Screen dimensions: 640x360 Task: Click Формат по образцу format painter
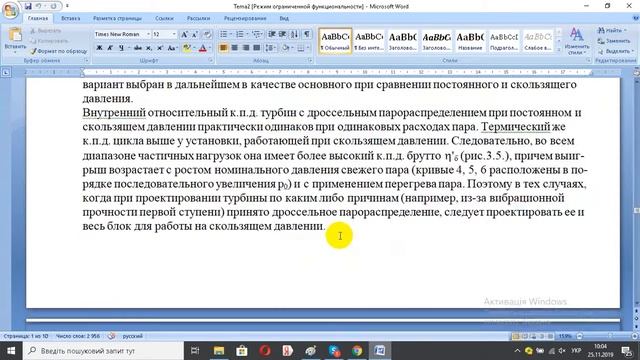(x=59, y=51)
